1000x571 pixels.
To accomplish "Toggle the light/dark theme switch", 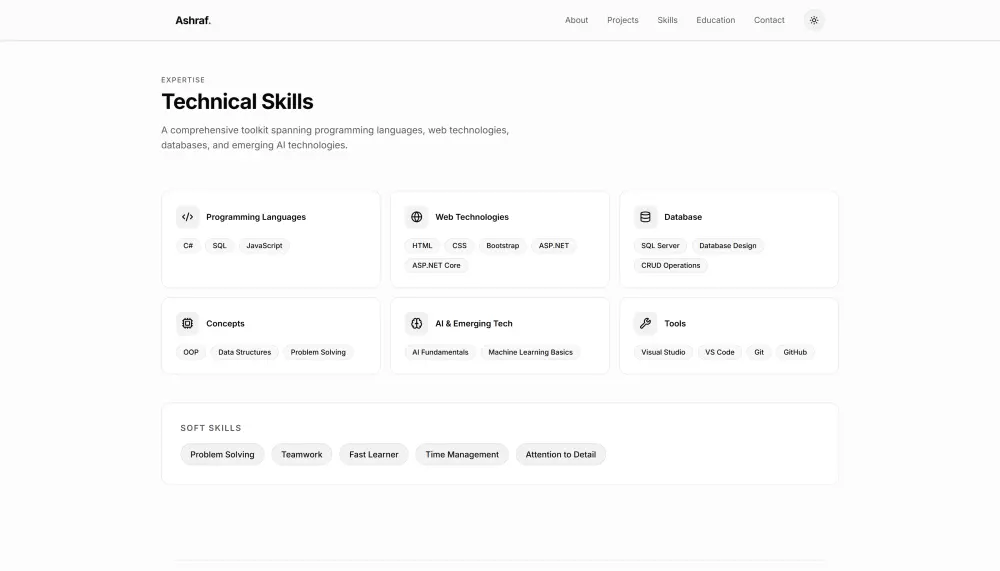I will (x=814, y=20).
